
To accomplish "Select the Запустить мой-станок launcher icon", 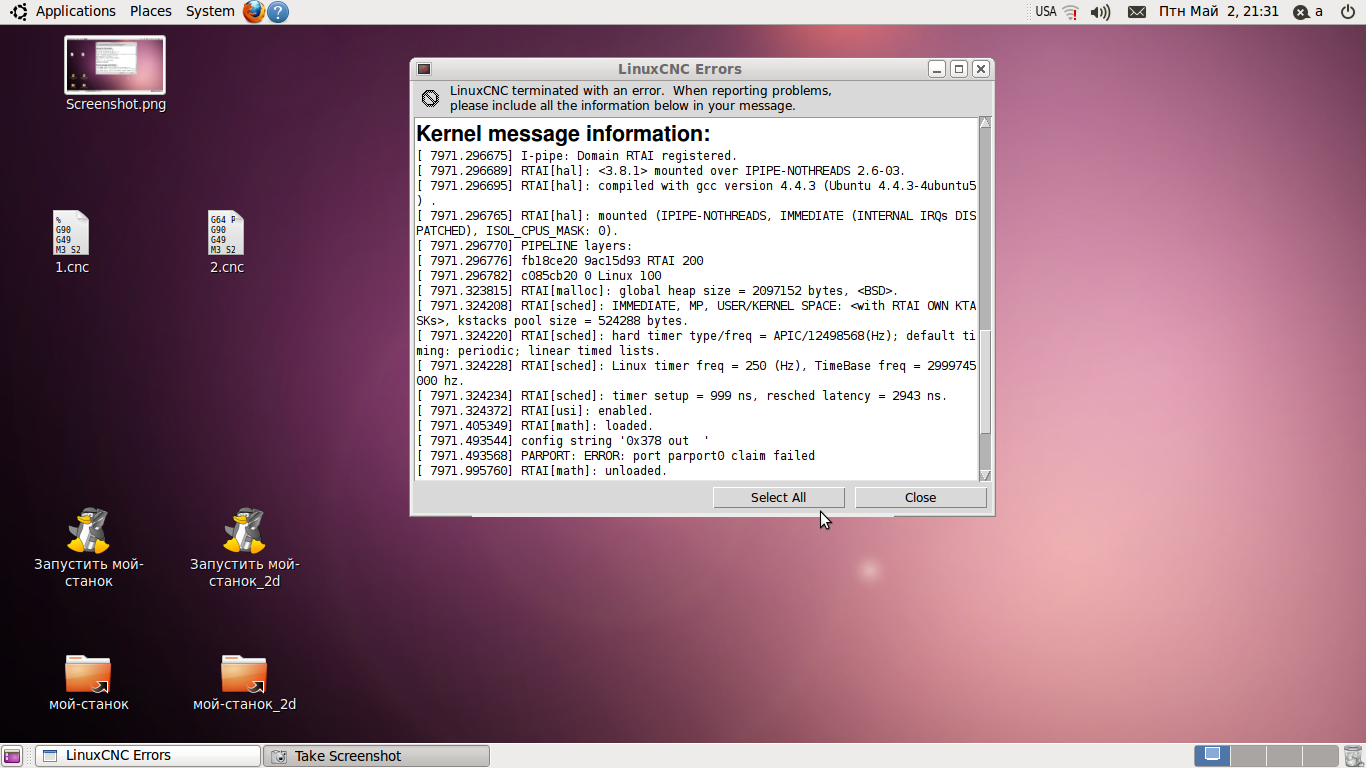I will pos(88,548).
